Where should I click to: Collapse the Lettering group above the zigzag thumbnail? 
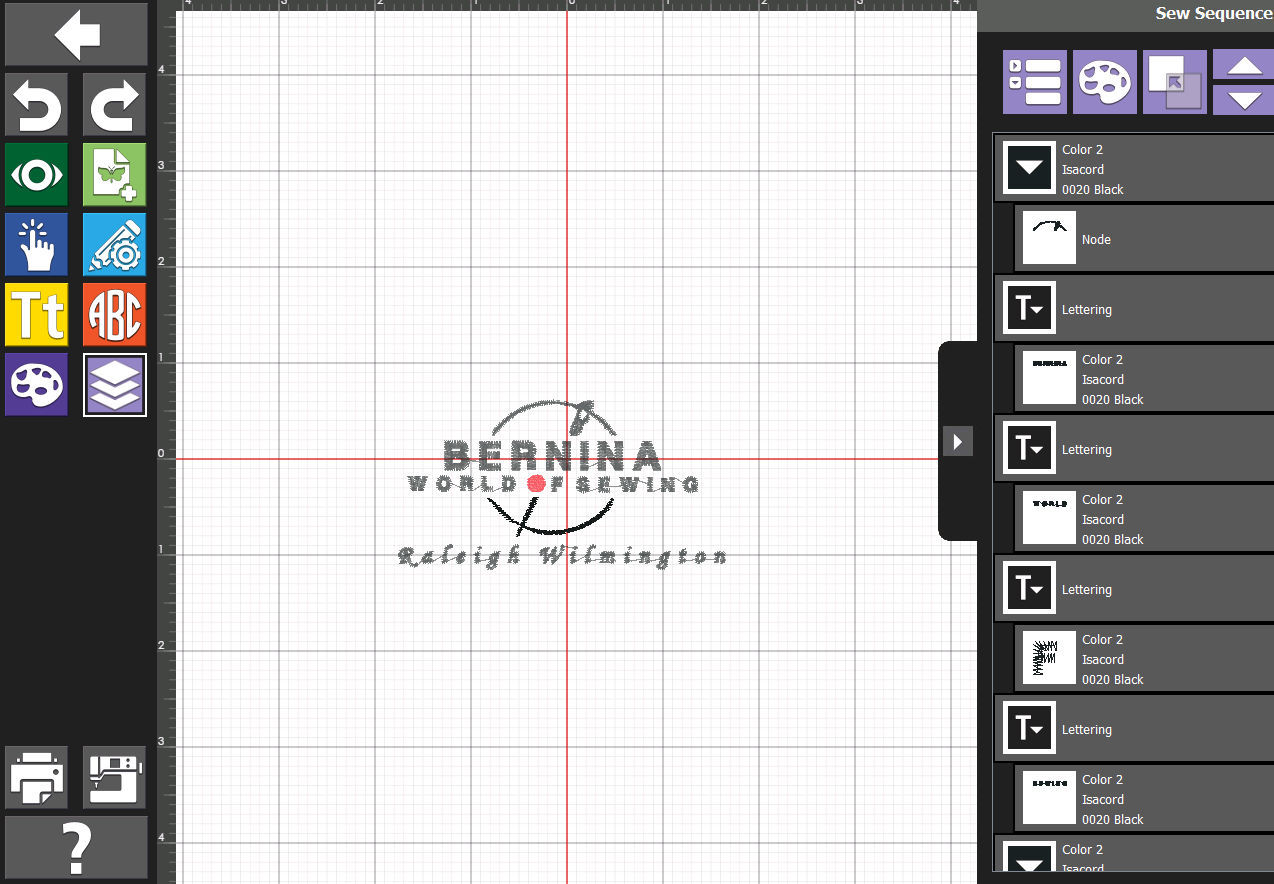click(1029, 589)
